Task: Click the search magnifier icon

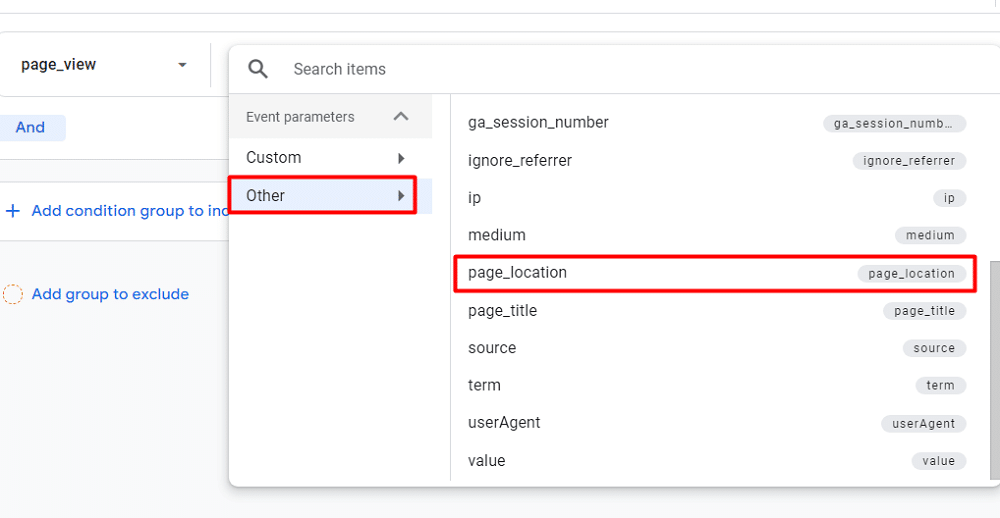Action: (258, 69)
